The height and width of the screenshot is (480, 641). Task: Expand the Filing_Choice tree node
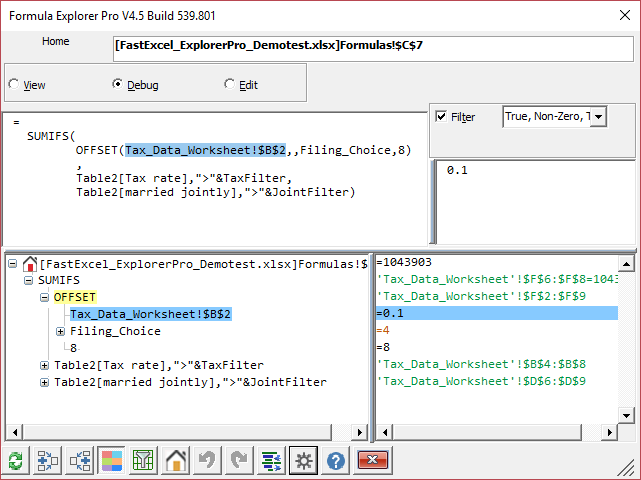(x=60, y=331)
